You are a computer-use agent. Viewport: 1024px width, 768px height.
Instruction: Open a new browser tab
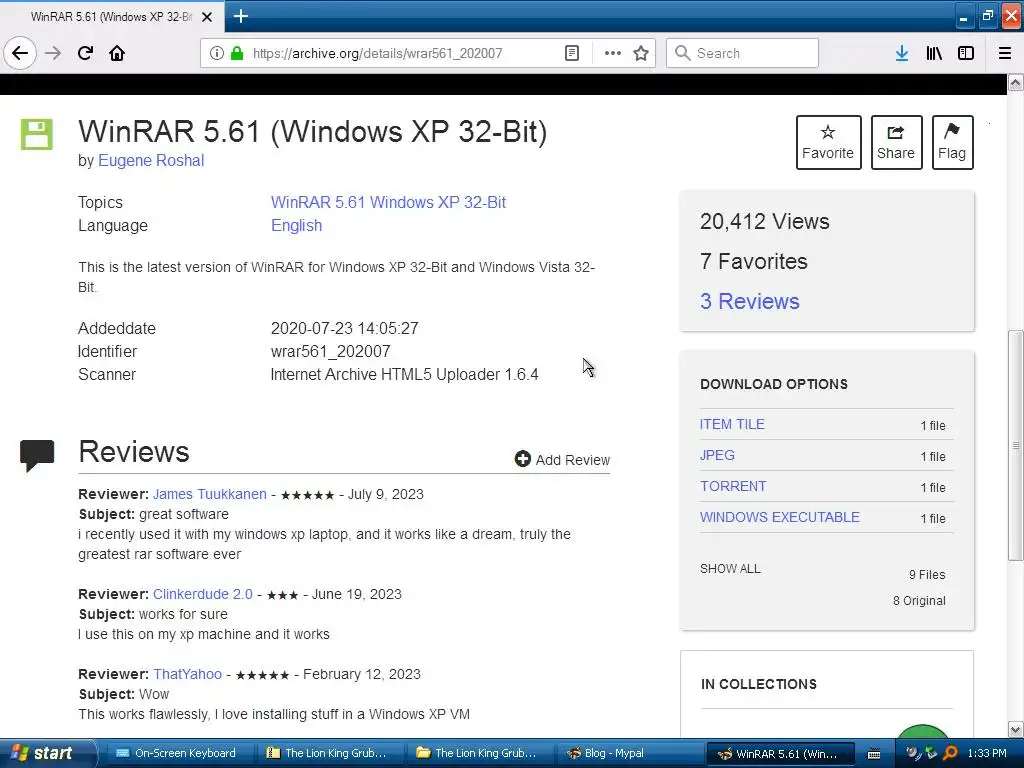(240, 16)
